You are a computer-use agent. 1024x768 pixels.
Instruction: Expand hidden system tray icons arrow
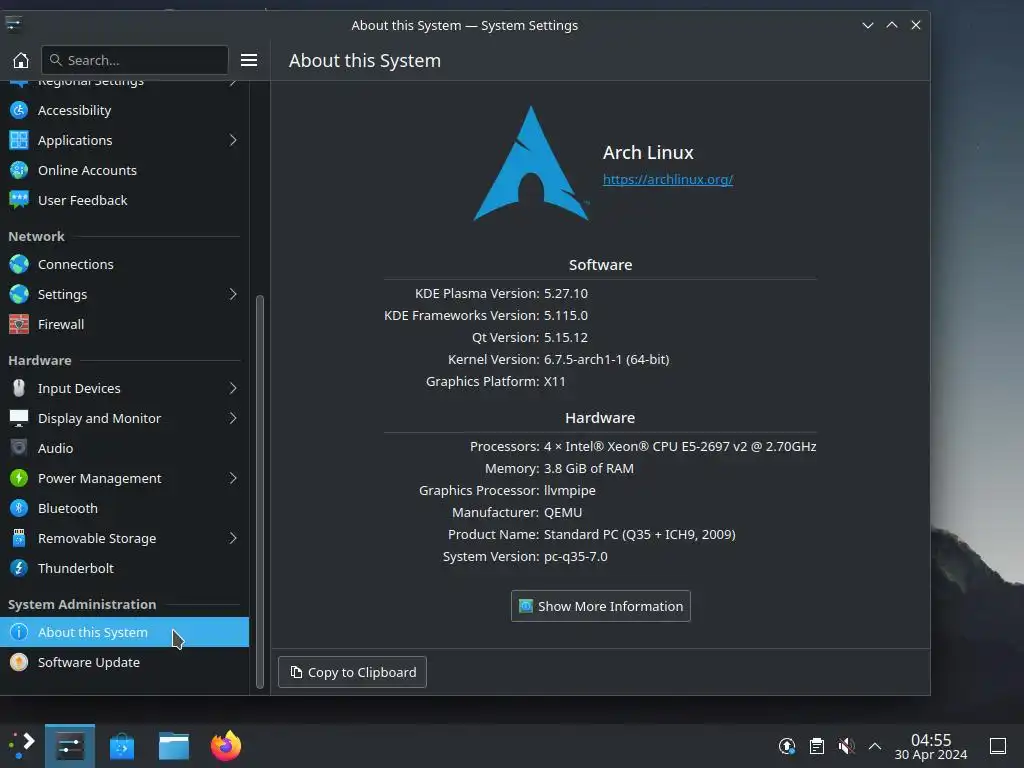click(875, 746)
